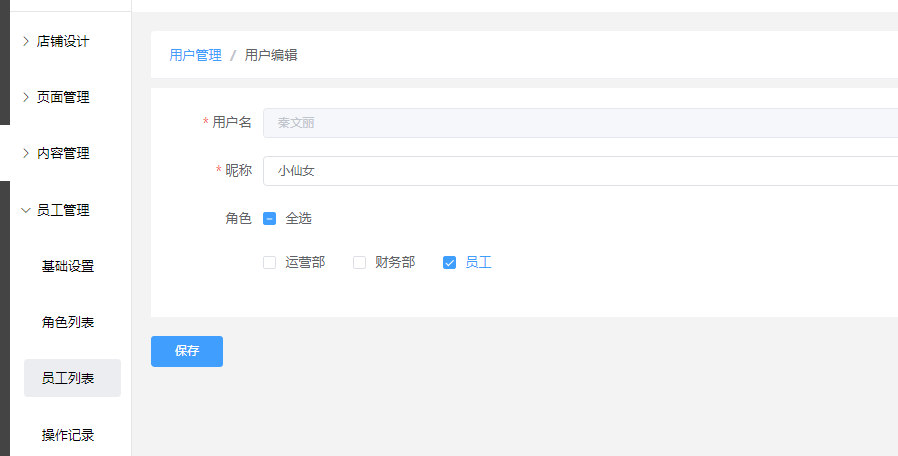The width and height of the screenshot is (898, 456).
Task: Focus the 昵称 input with 小仙女
Action: tap(580, 171)
